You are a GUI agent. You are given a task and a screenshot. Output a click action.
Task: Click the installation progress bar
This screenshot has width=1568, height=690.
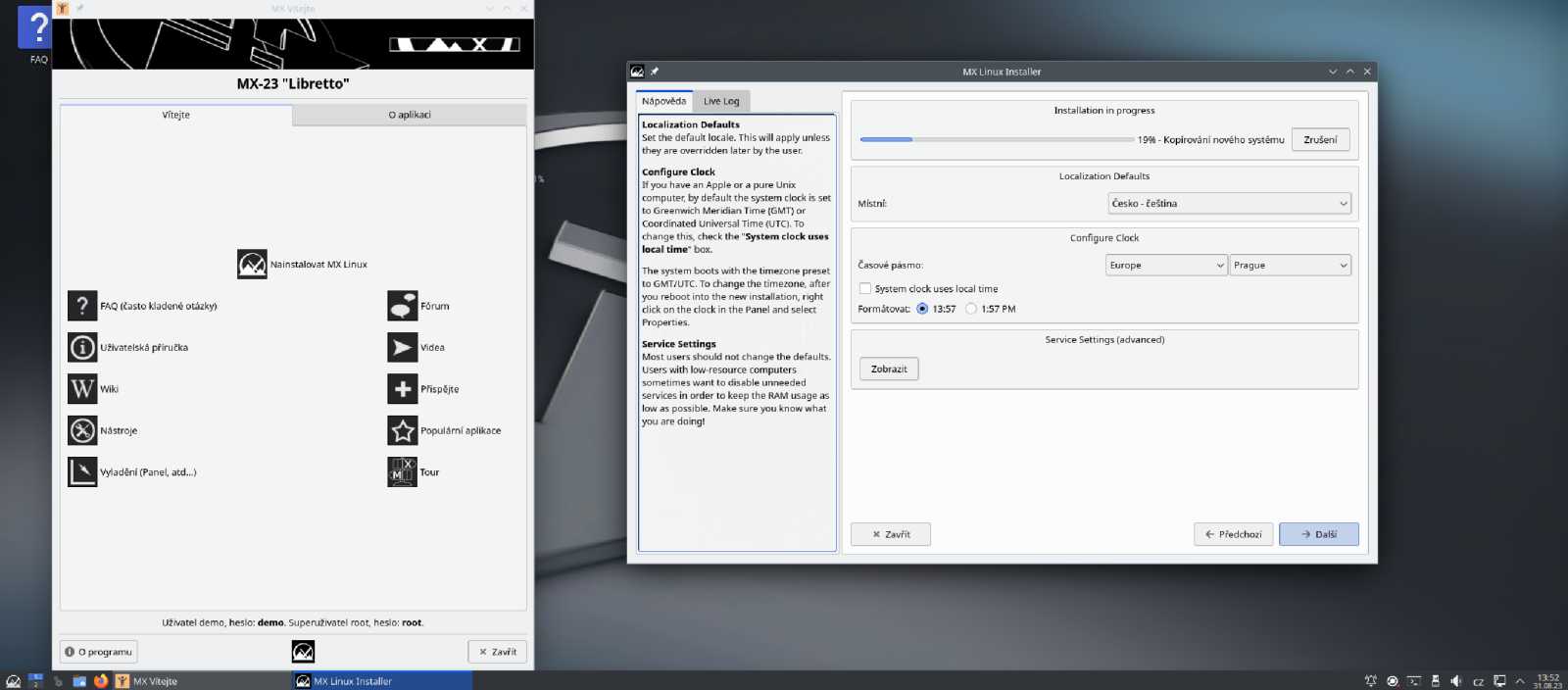tap(996, 139)
